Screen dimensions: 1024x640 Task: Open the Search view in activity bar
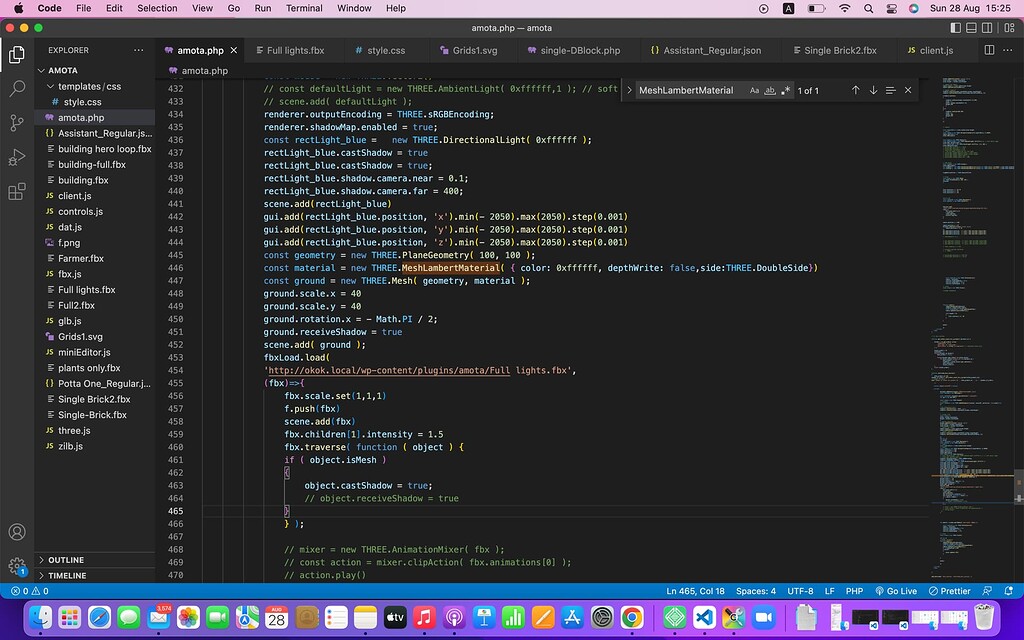coord(17,89)
